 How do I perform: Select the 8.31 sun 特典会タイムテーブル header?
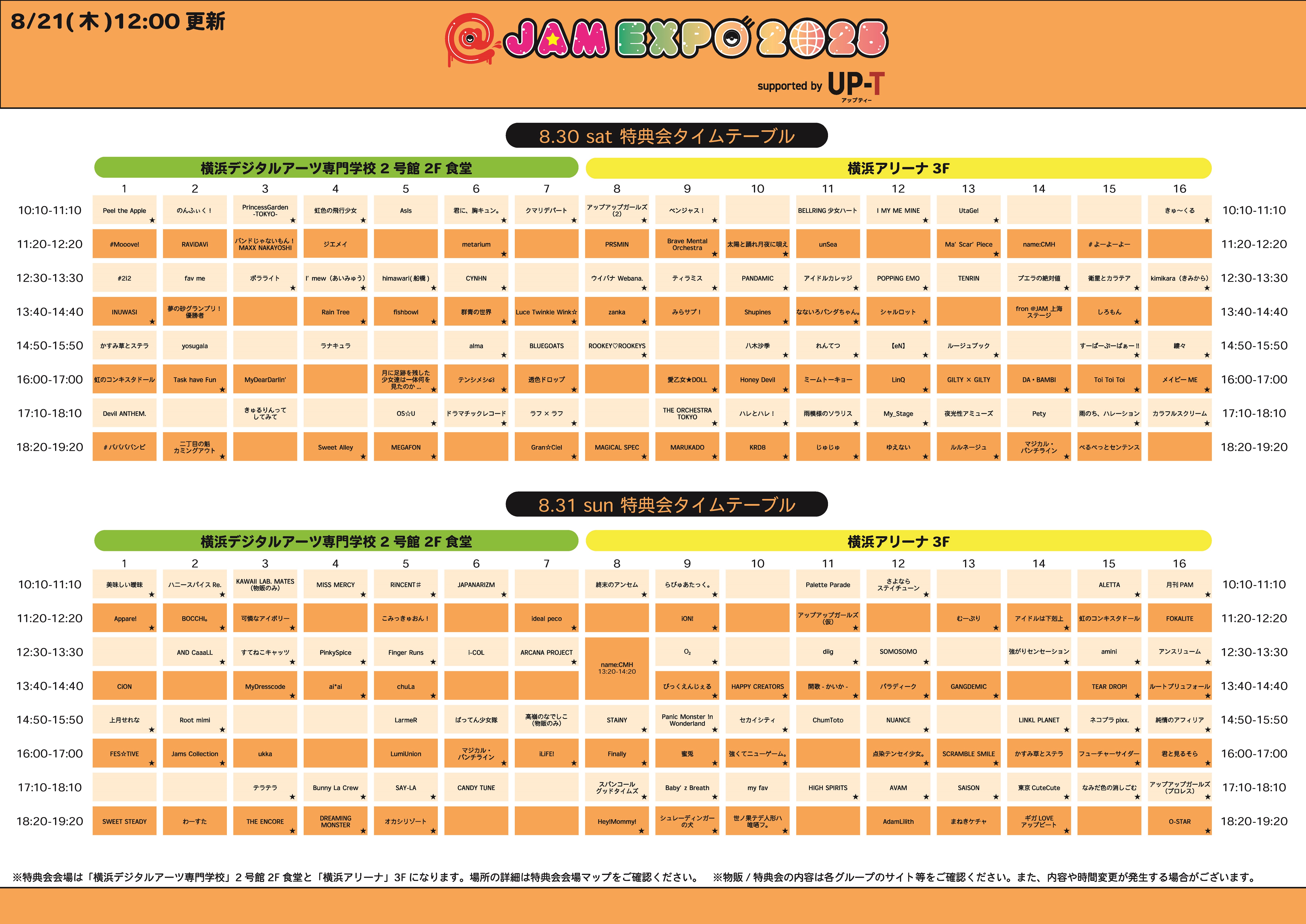(x=666, y=504)
